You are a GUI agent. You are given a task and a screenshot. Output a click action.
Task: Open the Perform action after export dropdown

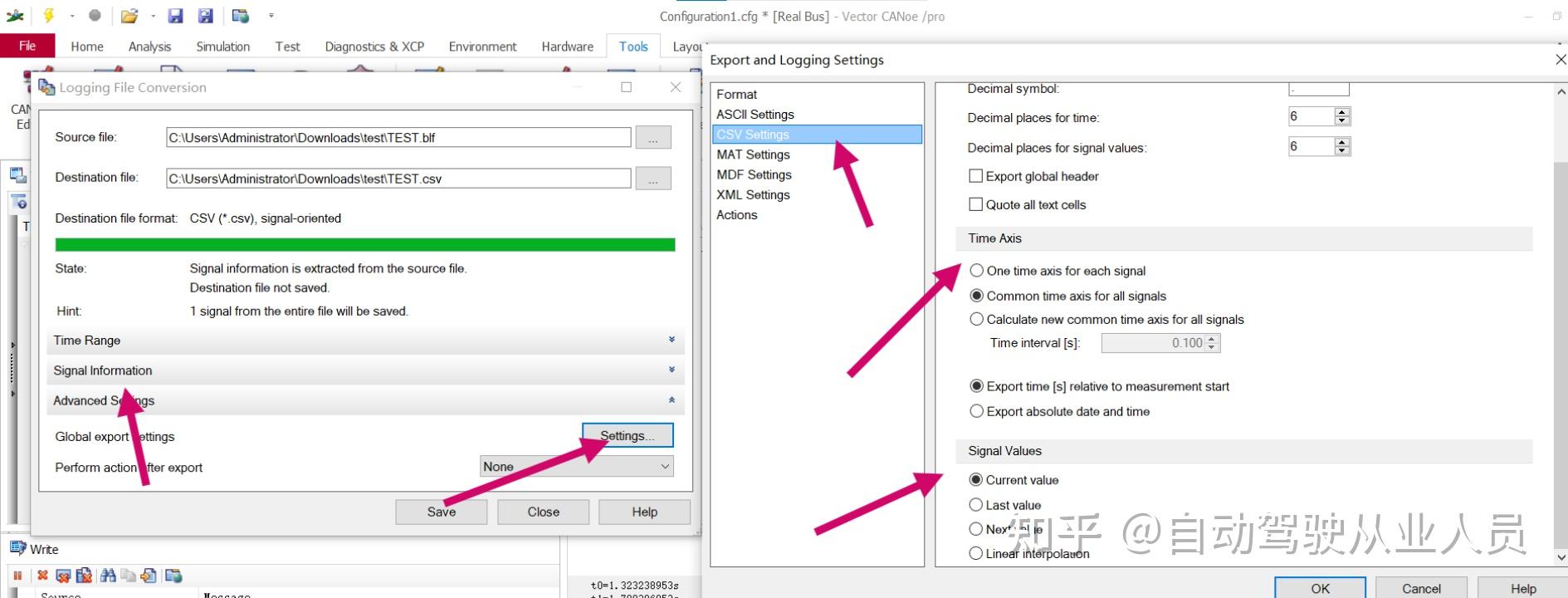[577, 467]
